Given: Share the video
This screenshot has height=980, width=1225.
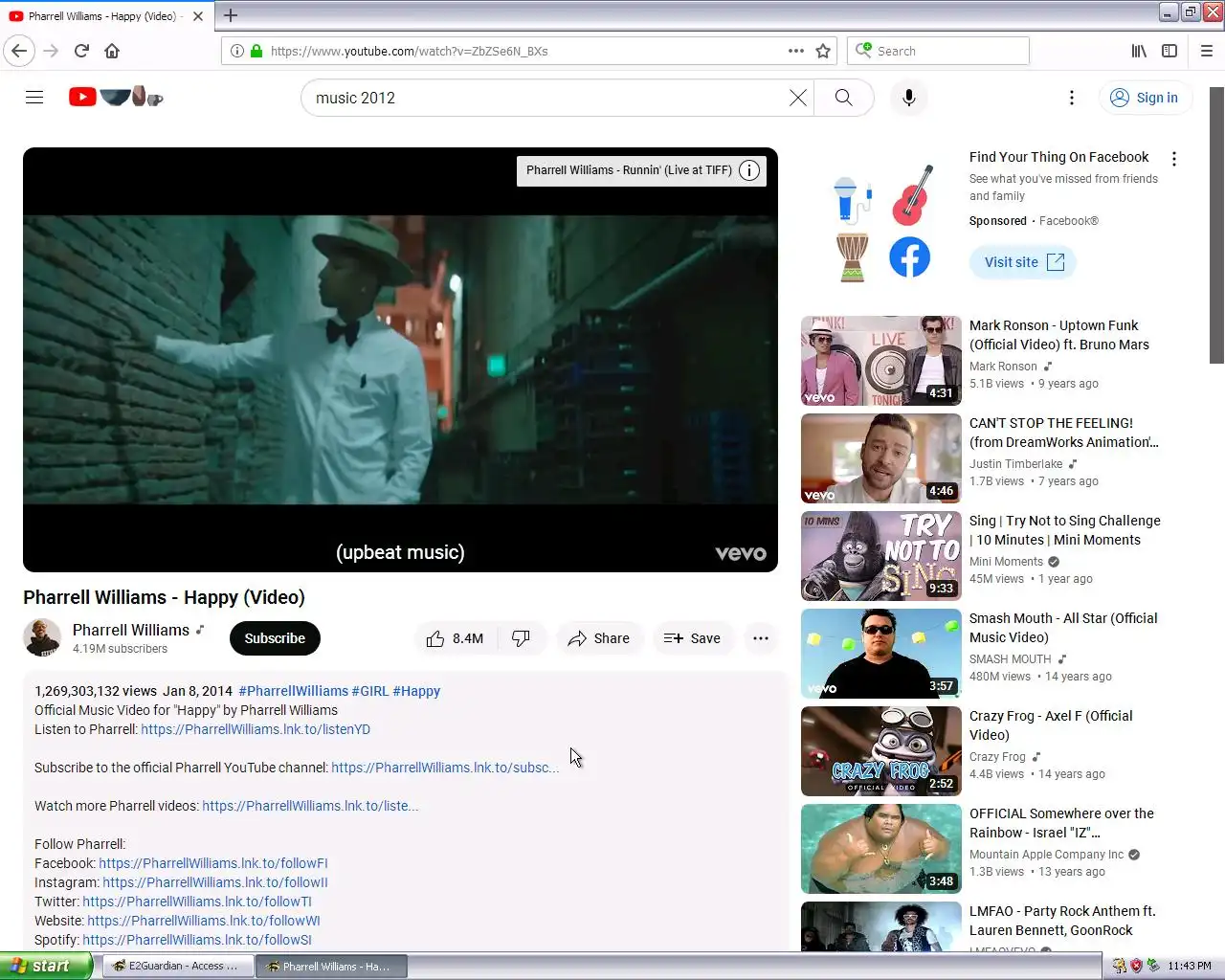Looking at the screenshot, I should coord(599,638).
